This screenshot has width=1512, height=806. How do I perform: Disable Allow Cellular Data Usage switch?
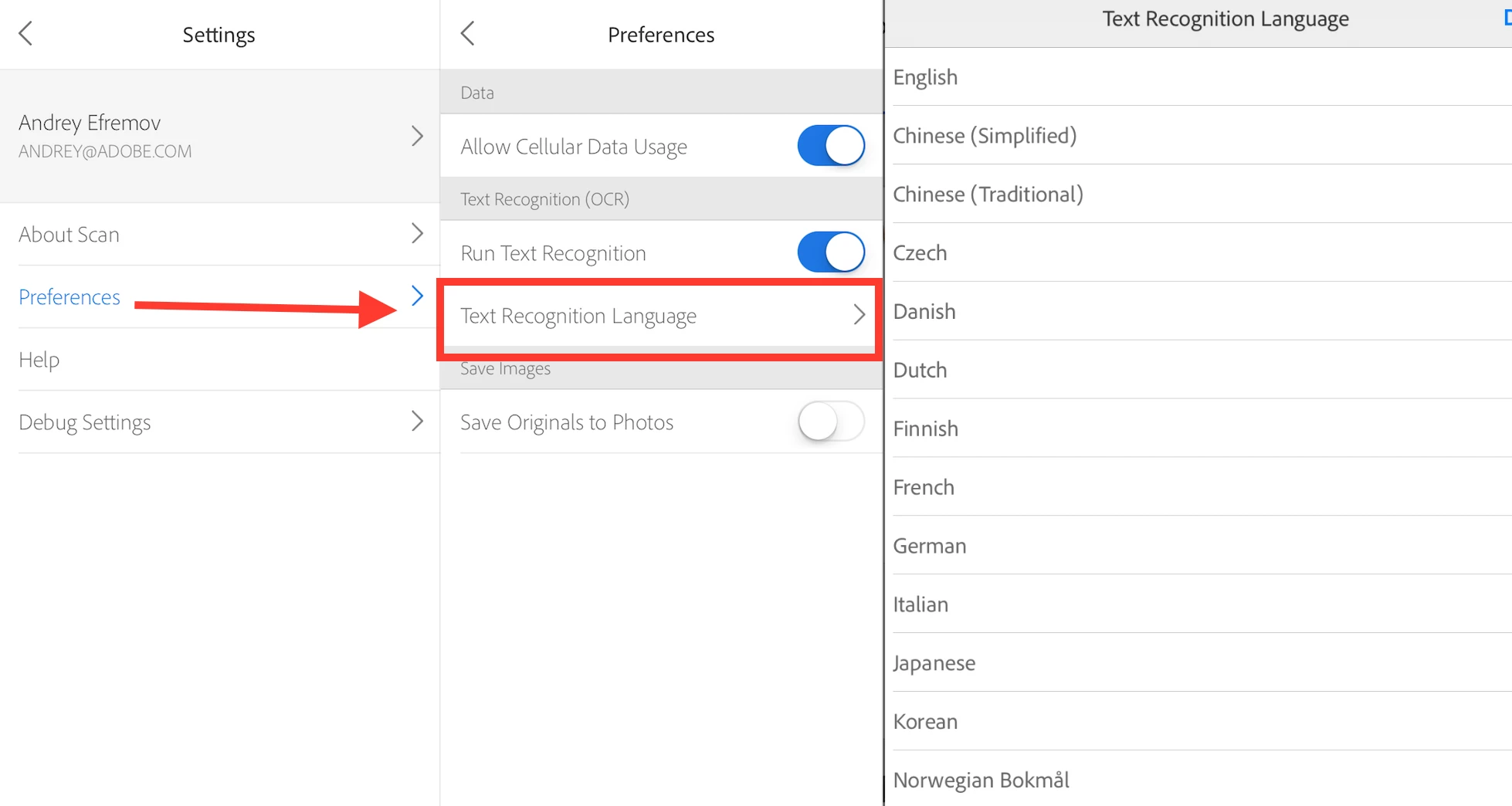coord(831,145)
